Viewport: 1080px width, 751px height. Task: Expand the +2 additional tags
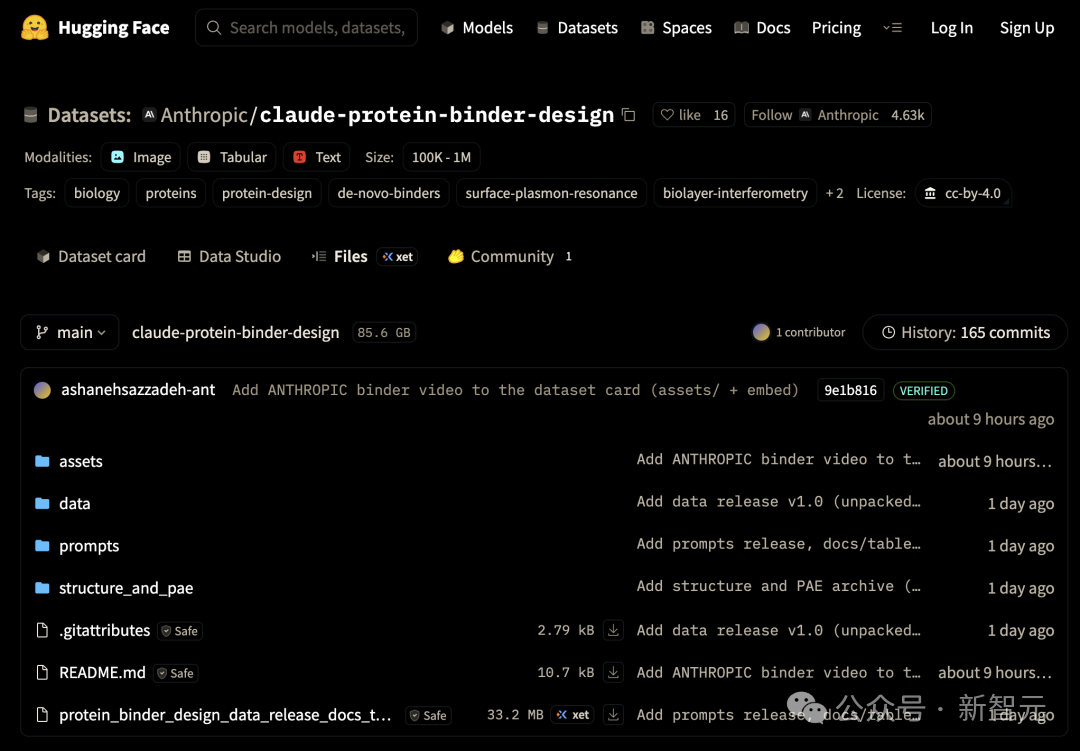pos(834,194)
